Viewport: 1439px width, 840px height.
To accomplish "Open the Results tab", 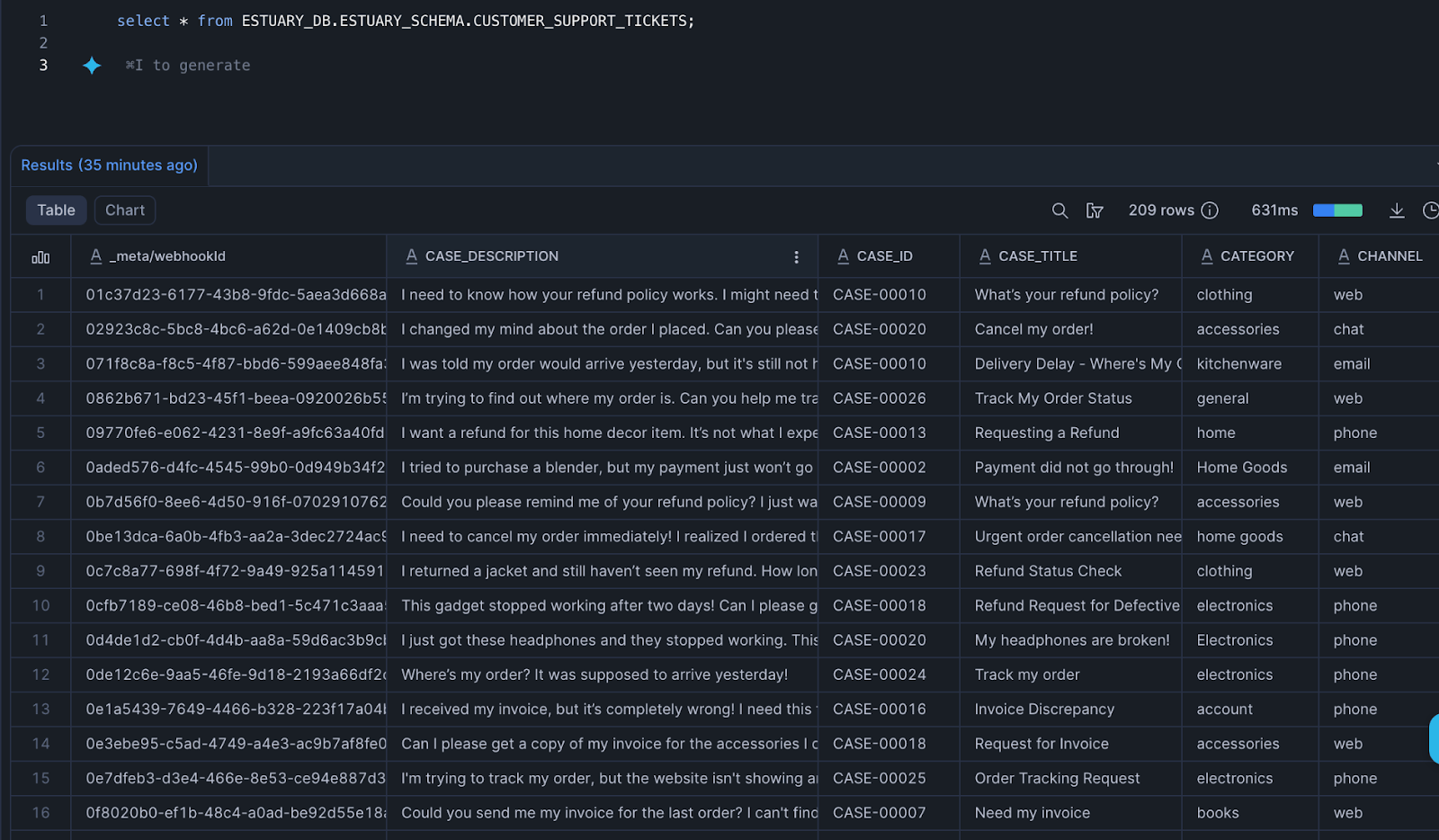I will 108,165.
